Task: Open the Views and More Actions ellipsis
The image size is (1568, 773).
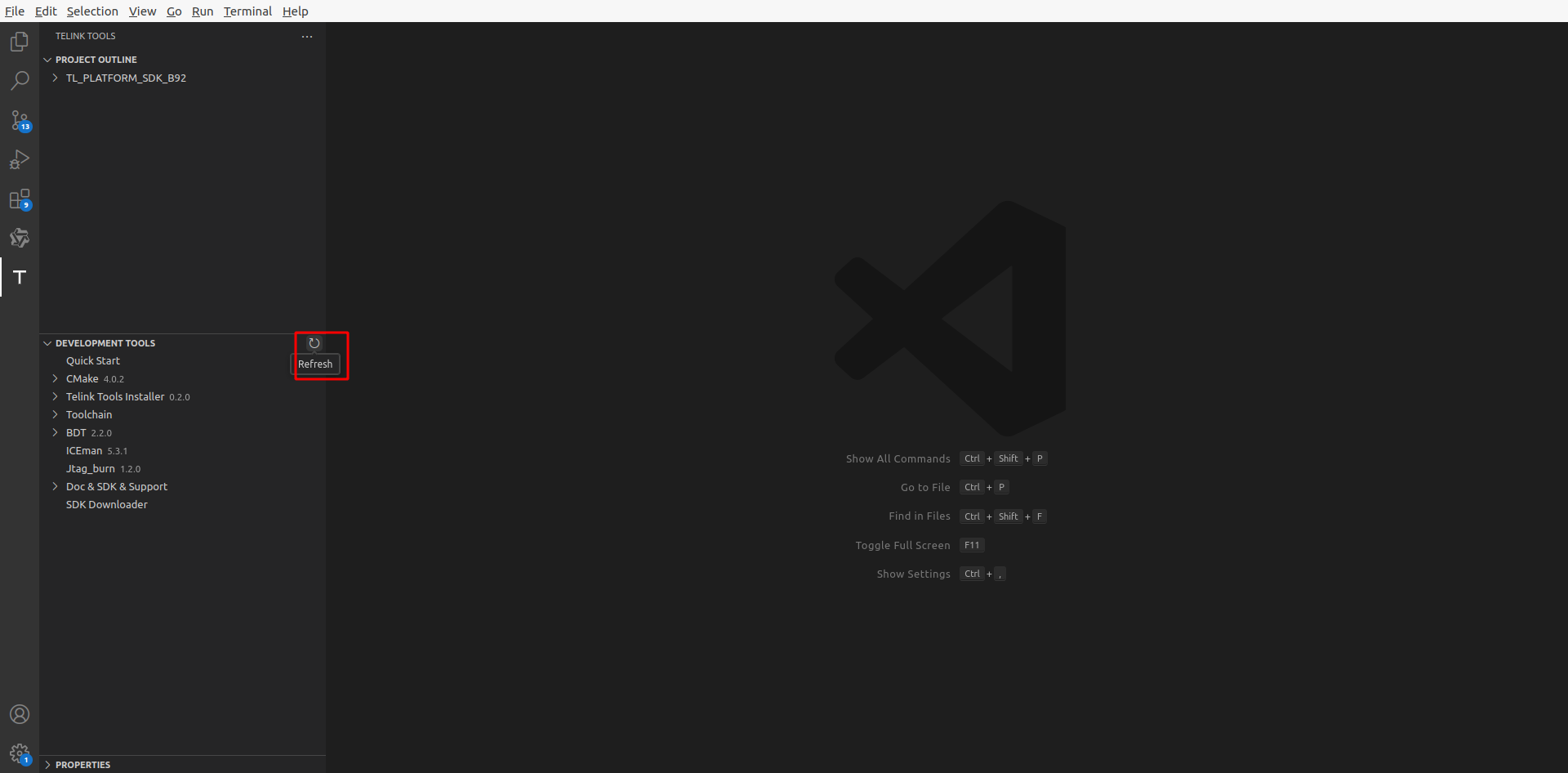Action: pyautogui.click(x=307, y=36)
